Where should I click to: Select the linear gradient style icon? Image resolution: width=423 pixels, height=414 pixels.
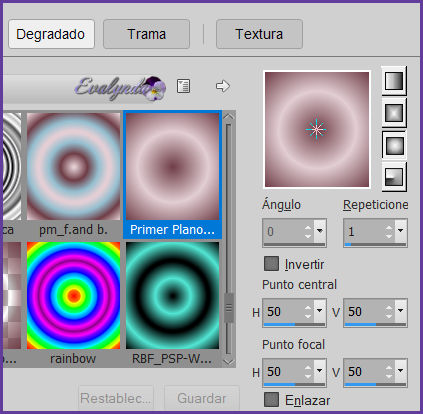pos(394,81)
